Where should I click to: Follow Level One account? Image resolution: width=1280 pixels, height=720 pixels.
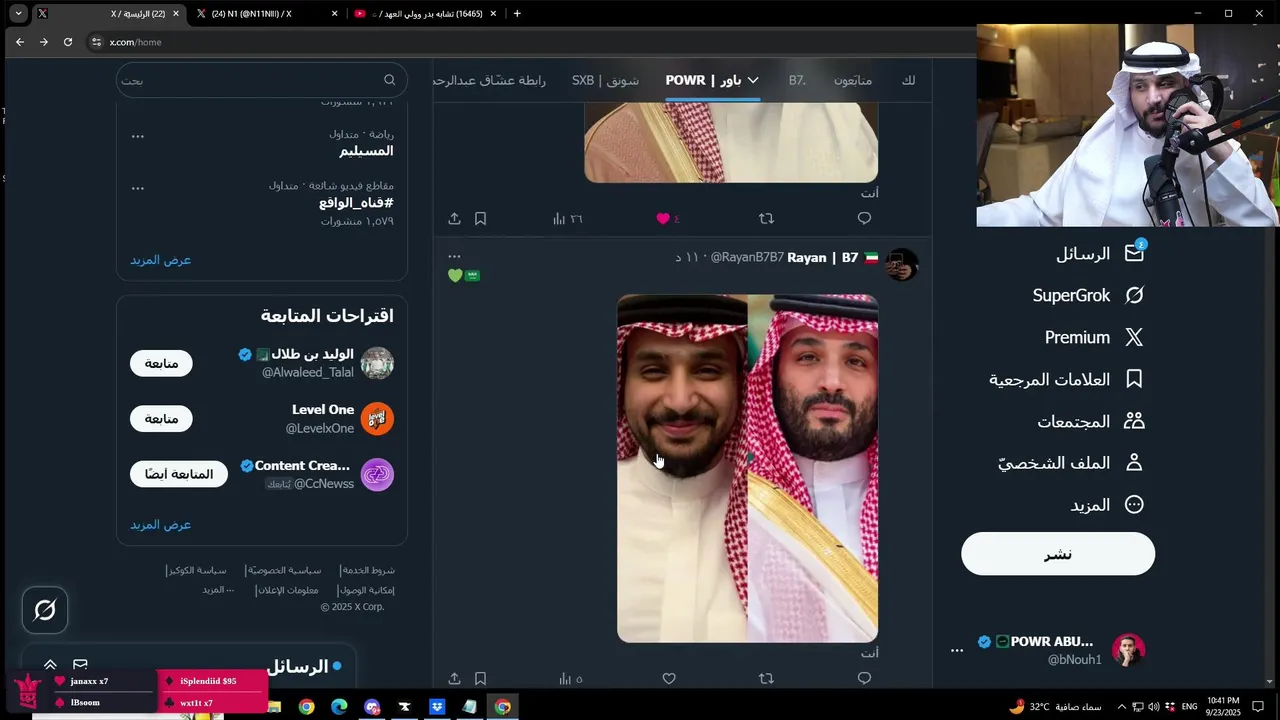coord(161,419)
